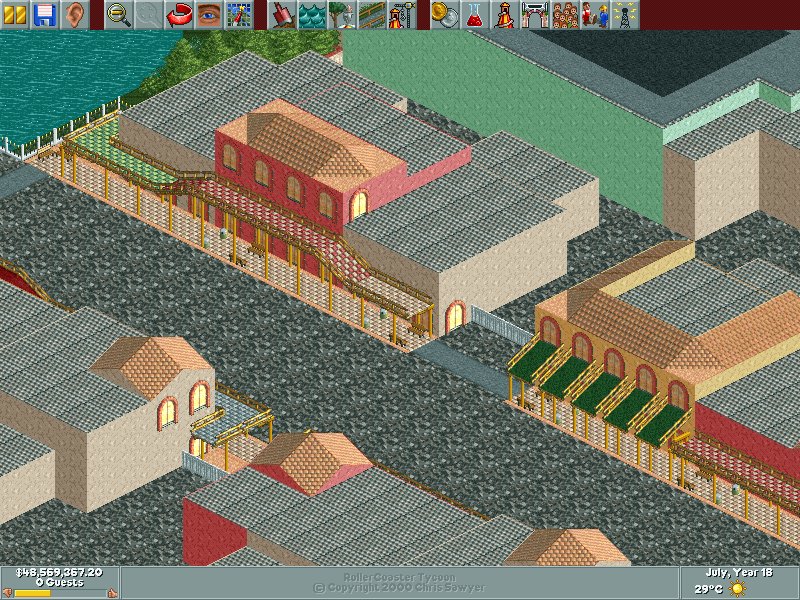The height and width of the screenshot is (600, 800).
Task: Click the thumbs-down rating icon
Action: pos(8,593)
